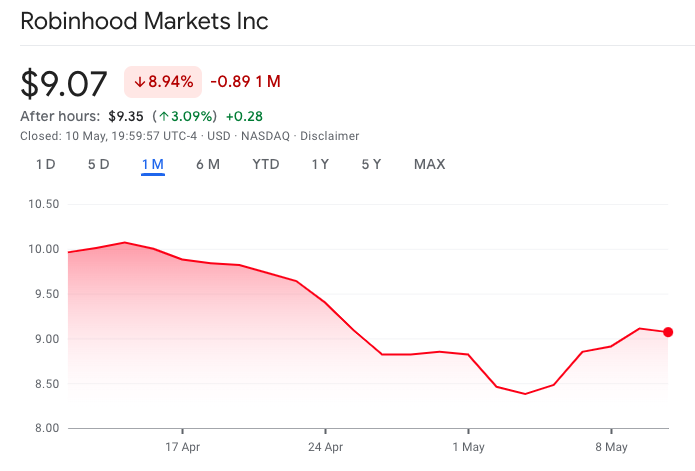Click the 1 May date label
Image resolution: width=695 pixels, height=471 pixels.
[468, 446]
